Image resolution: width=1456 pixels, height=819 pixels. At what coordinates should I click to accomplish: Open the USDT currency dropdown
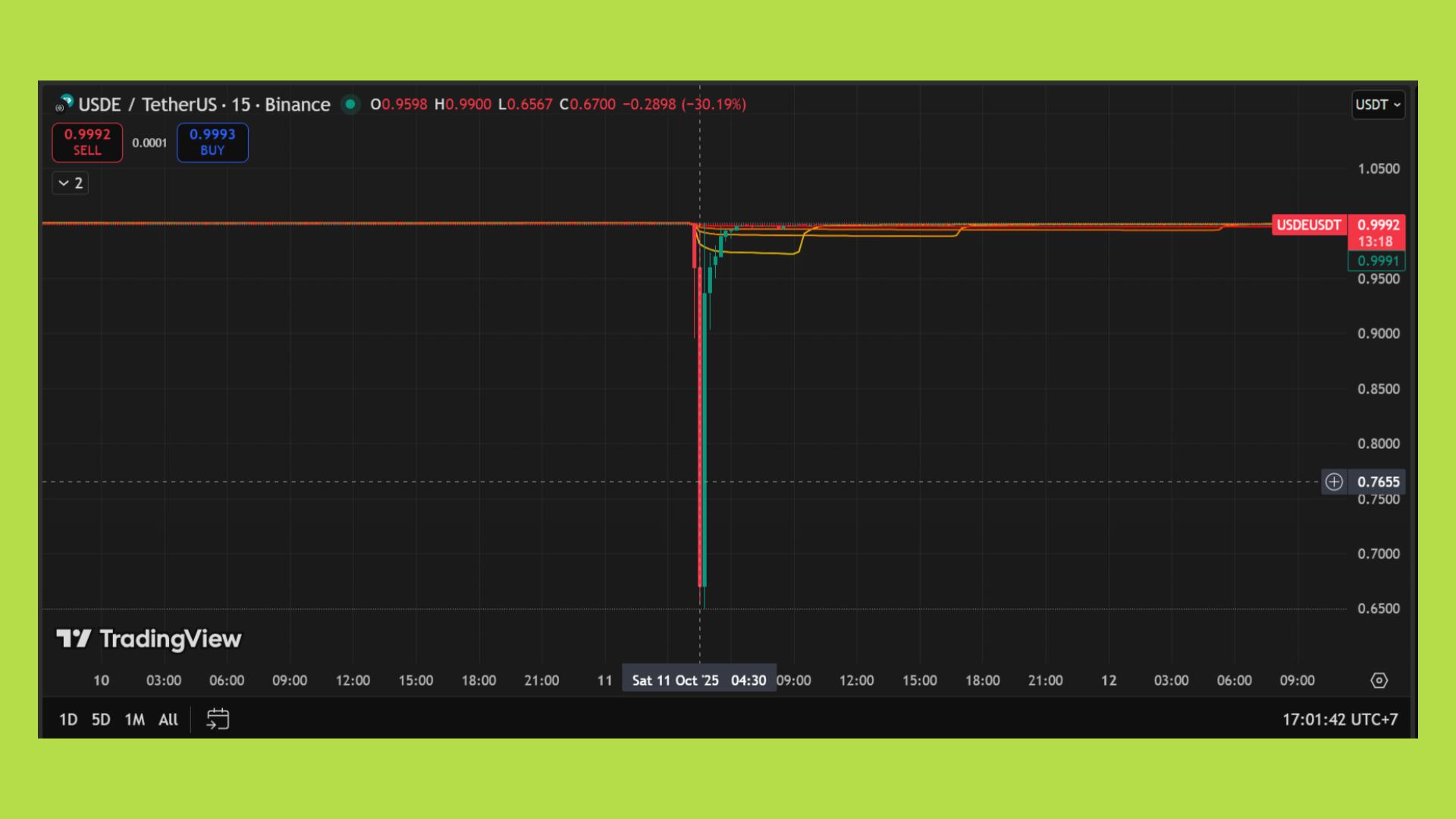[x=1378, y=105]
